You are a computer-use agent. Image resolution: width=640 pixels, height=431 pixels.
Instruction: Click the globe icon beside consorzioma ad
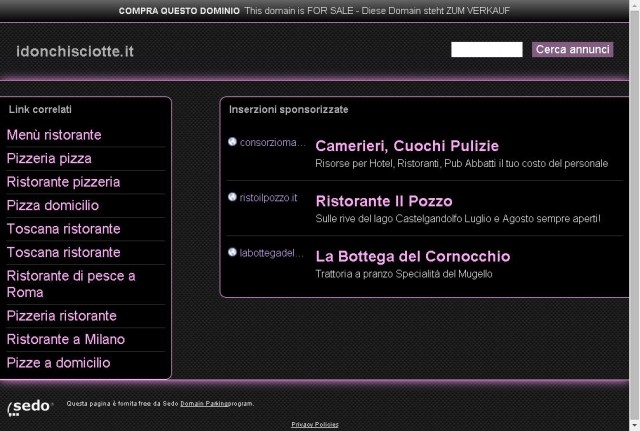click(232, 142)
